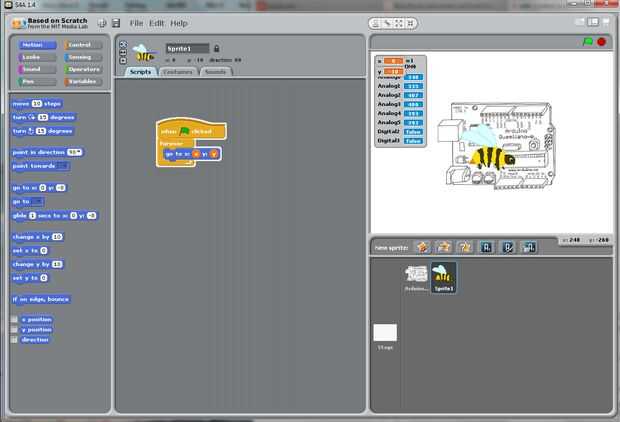Click the sprite name field Sprite1

pyautogui.click(x=187, y=49)
